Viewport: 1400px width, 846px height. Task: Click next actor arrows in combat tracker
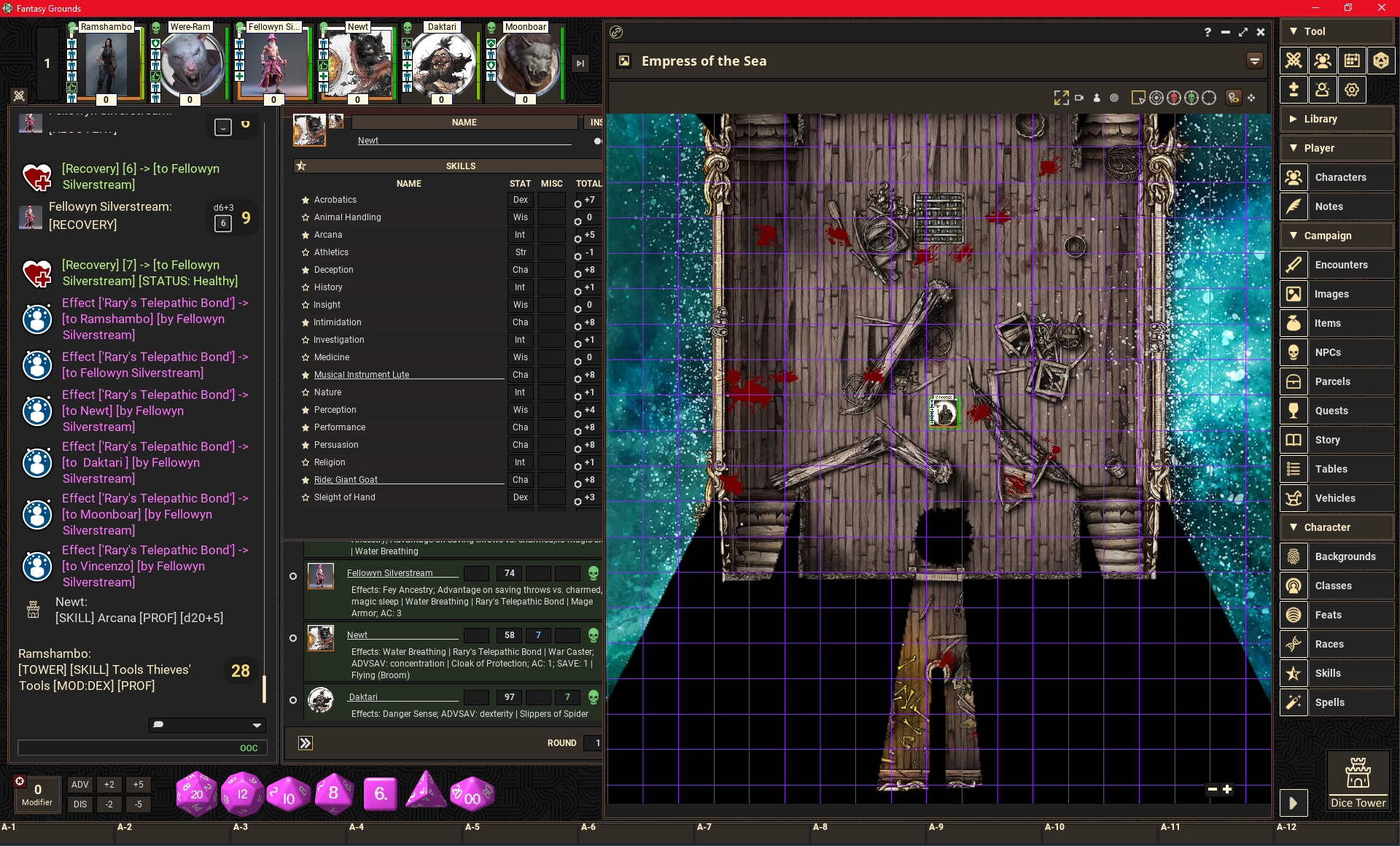[306, 743]
